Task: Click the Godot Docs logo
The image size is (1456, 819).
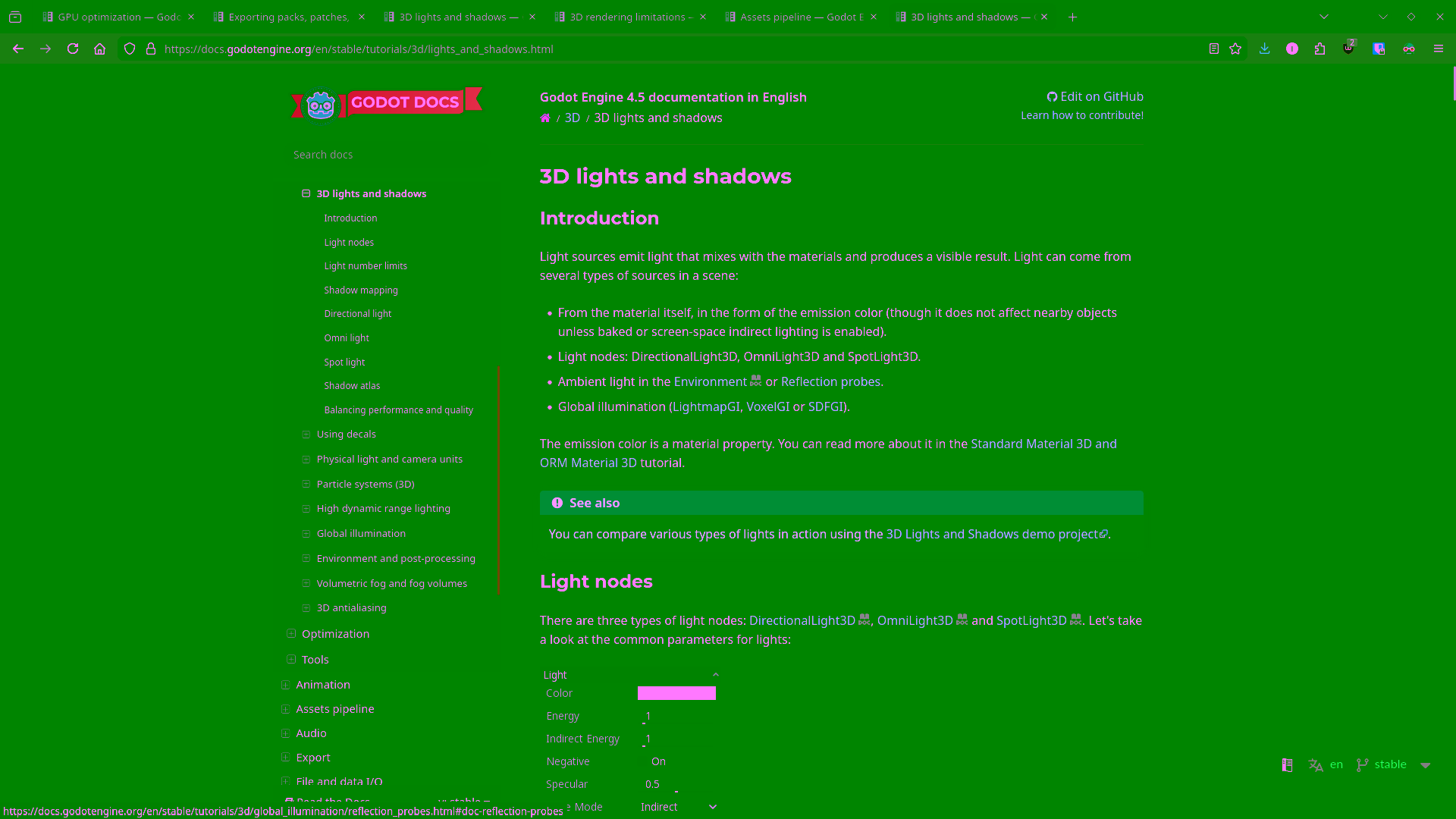Action: (x=387, y=102)
